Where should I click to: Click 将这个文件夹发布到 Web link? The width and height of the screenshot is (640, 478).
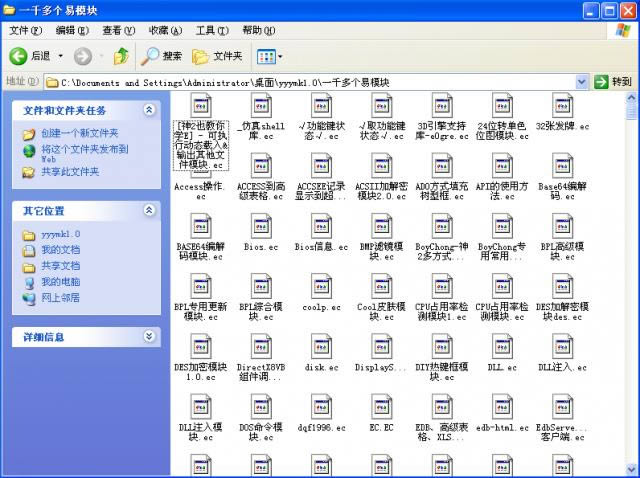[85, 153]
